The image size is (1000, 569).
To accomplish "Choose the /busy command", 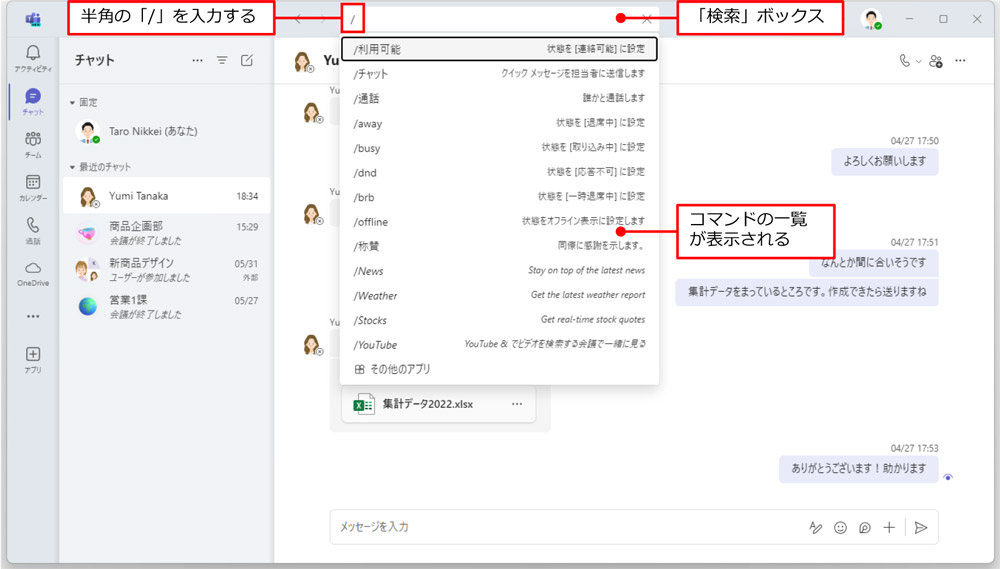I will tap(499, 148).
